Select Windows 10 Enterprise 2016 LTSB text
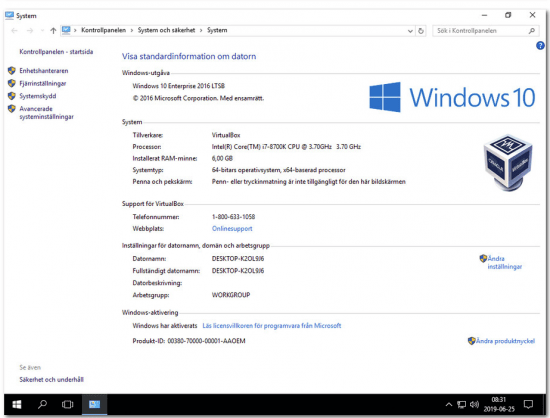550x418 pixels. [179, 86]
